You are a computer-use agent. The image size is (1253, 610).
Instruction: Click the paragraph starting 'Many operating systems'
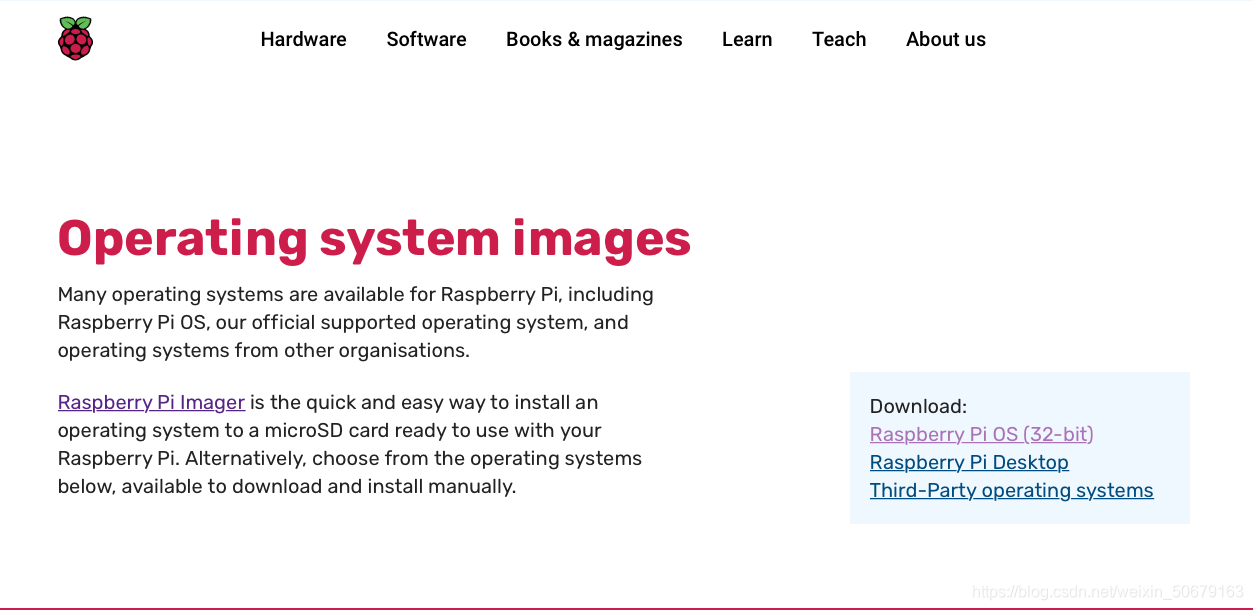click(x=356, y=322)
